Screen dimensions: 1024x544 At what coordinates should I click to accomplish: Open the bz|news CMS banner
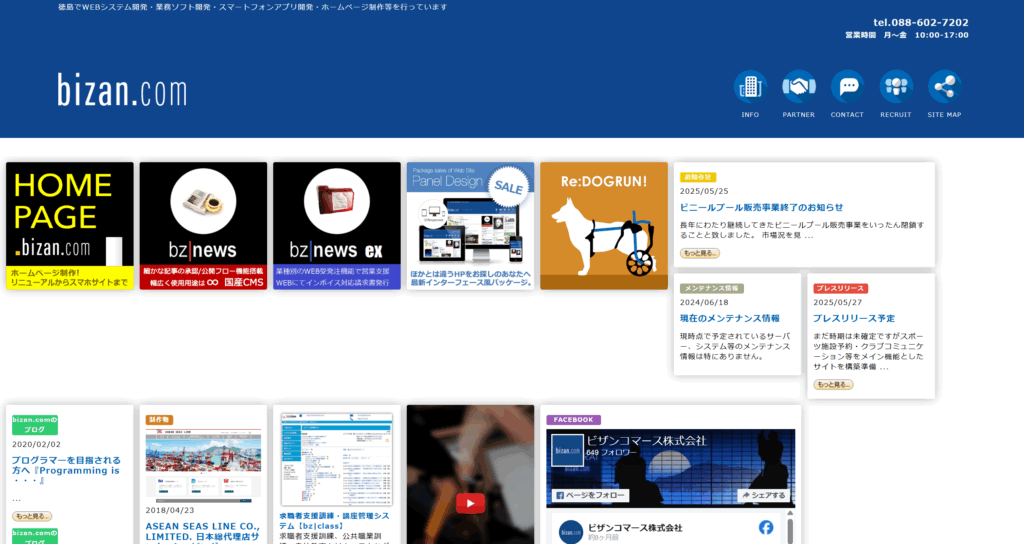click(203, 226)
